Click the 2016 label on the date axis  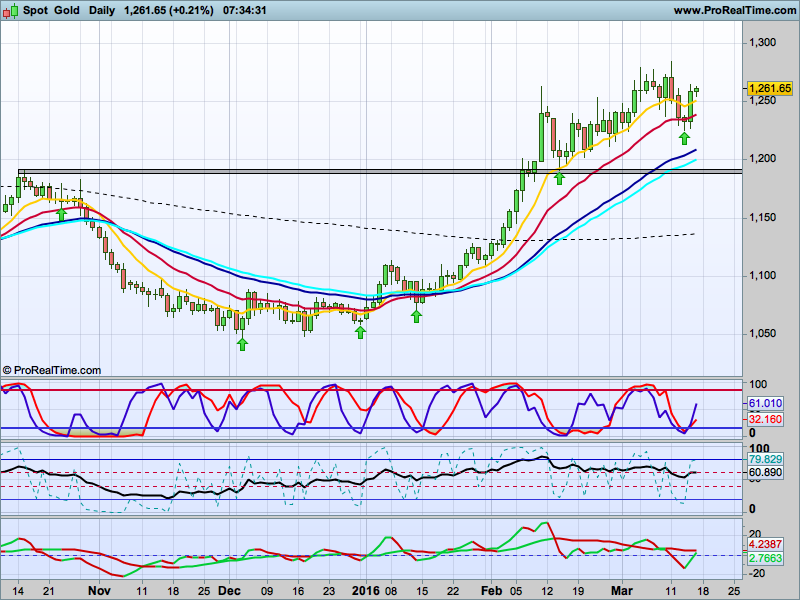[x=366, y=591]
